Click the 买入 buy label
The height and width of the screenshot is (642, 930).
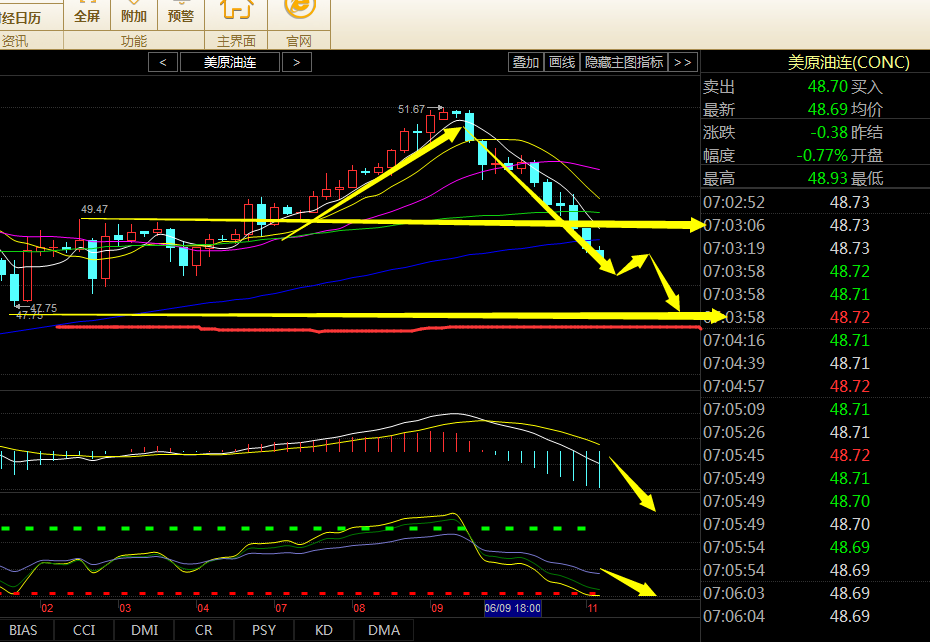click(x=867, y=87)
